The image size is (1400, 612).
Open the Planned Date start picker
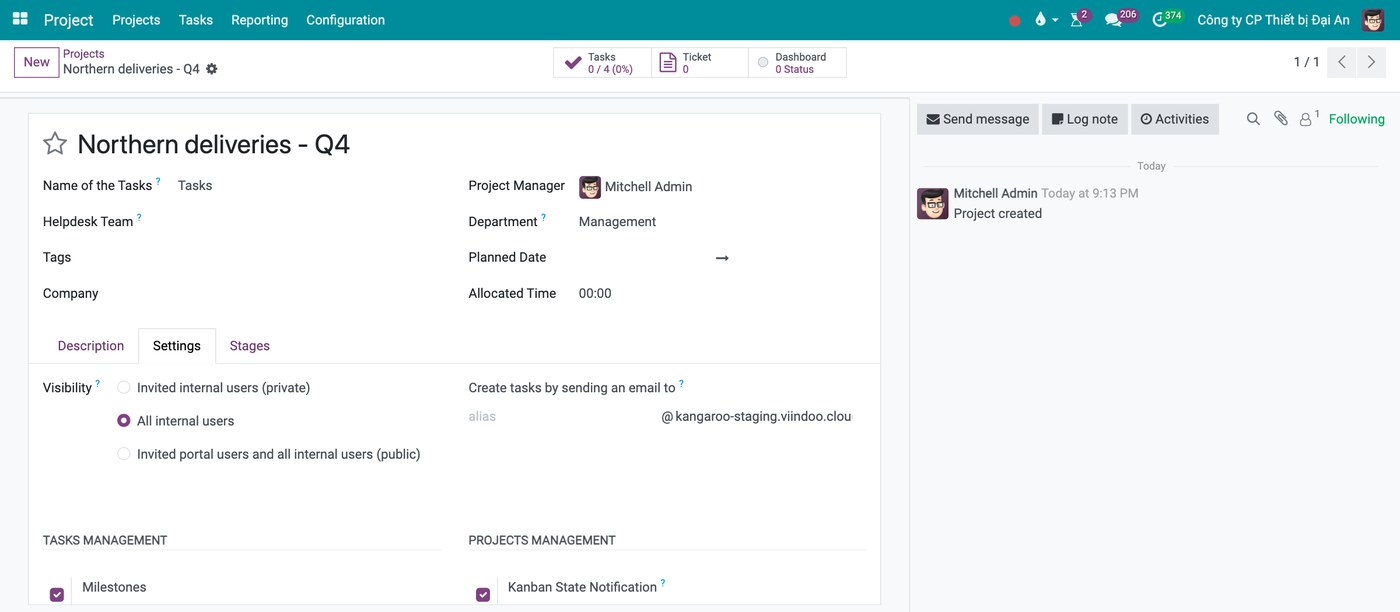point(643,257)
